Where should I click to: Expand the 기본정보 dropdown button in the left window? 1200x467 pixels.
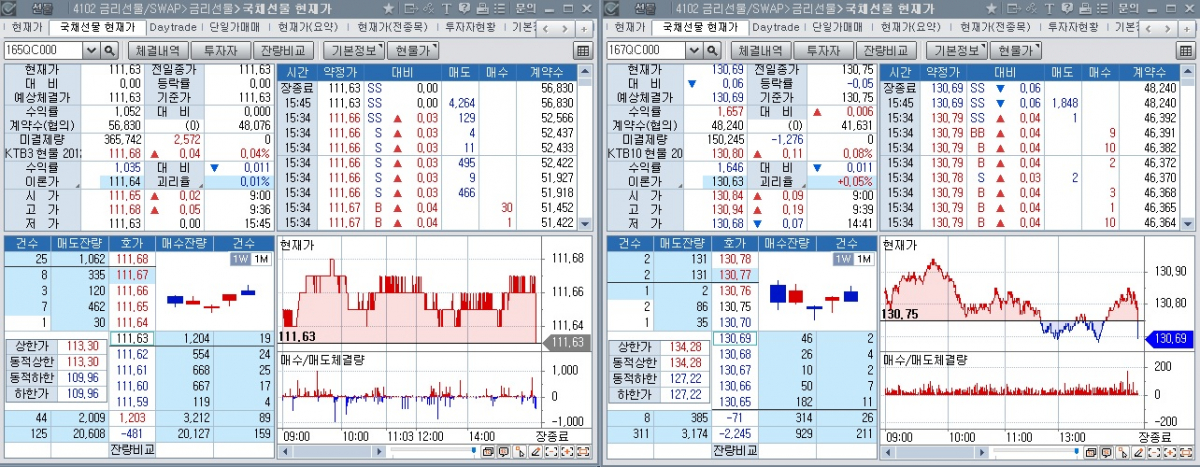coord(355,49)
